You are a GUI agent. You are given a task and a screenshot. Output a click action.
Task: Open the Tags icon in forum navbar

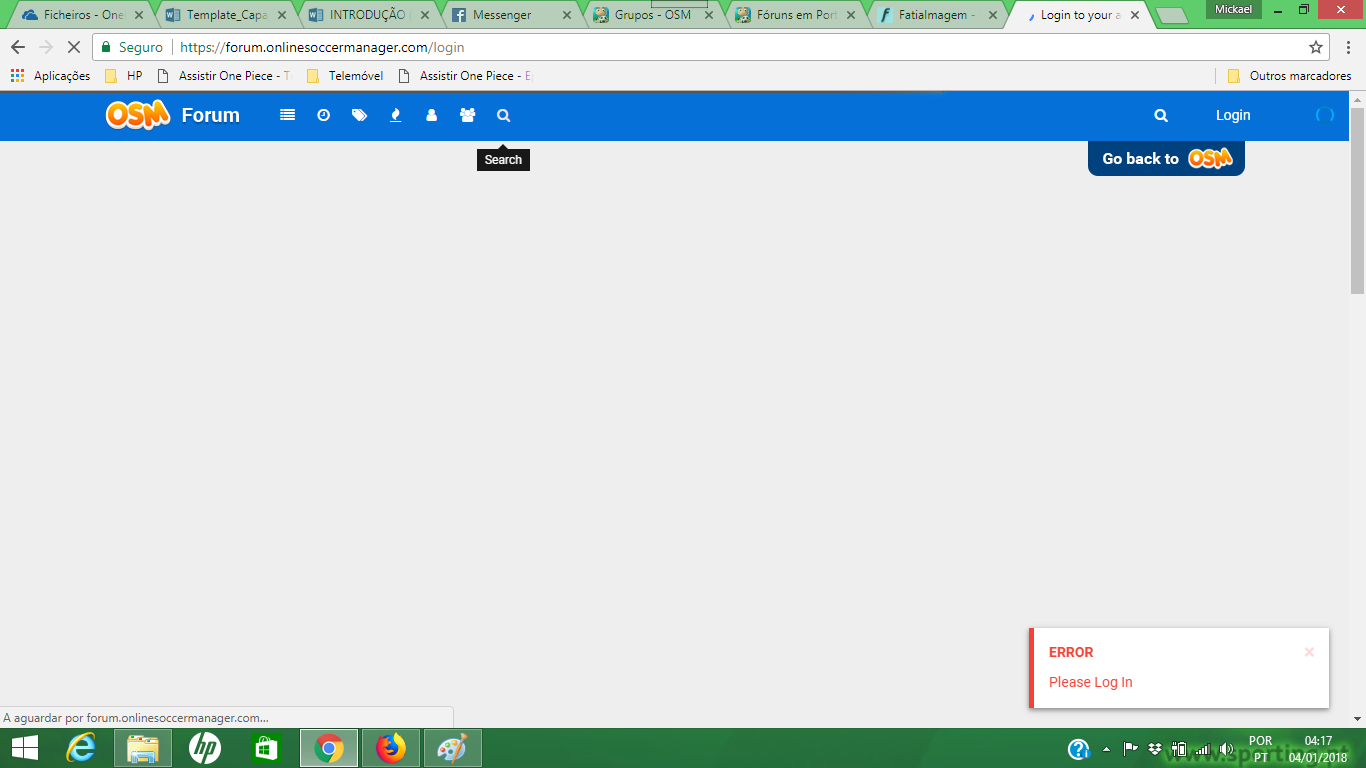[360, 115]
